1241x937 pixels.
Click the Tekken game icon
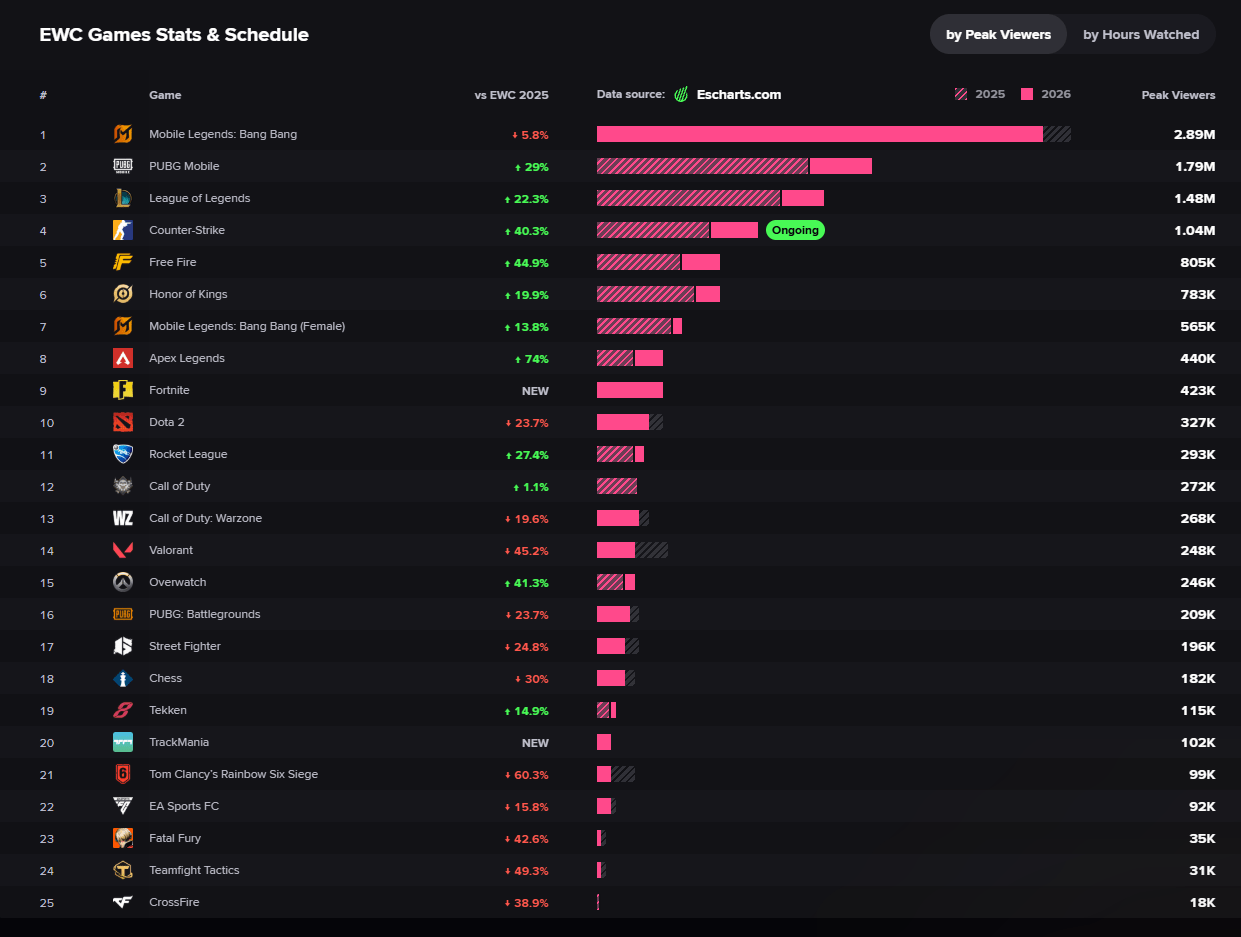pyautogui.click(x=123, y=710)
